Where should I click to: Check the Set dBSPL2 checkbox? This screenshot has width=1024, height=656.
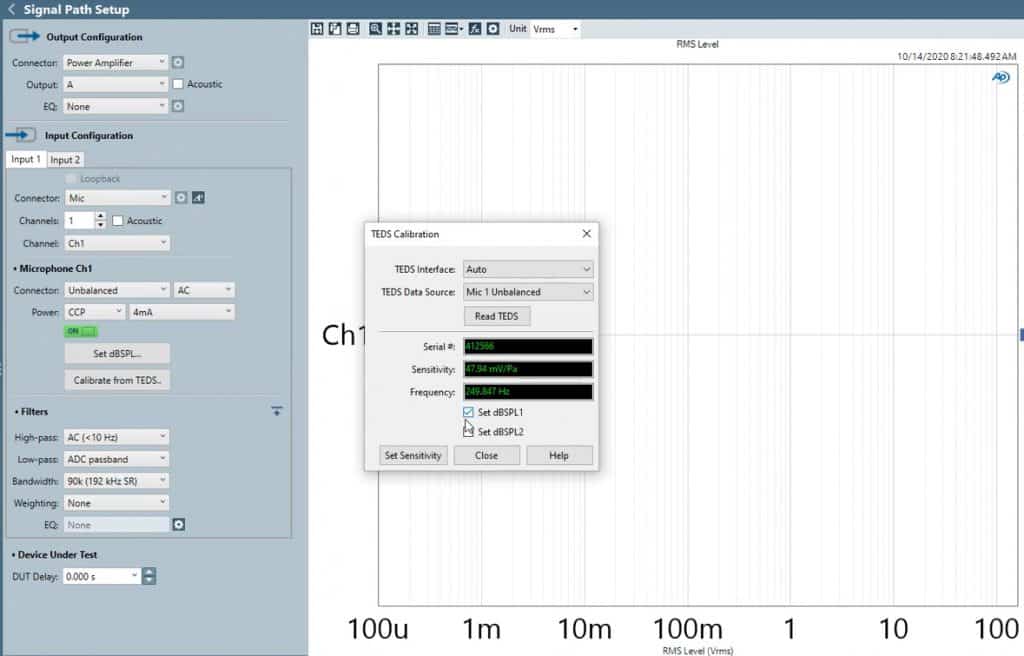[x=469, y=432]
